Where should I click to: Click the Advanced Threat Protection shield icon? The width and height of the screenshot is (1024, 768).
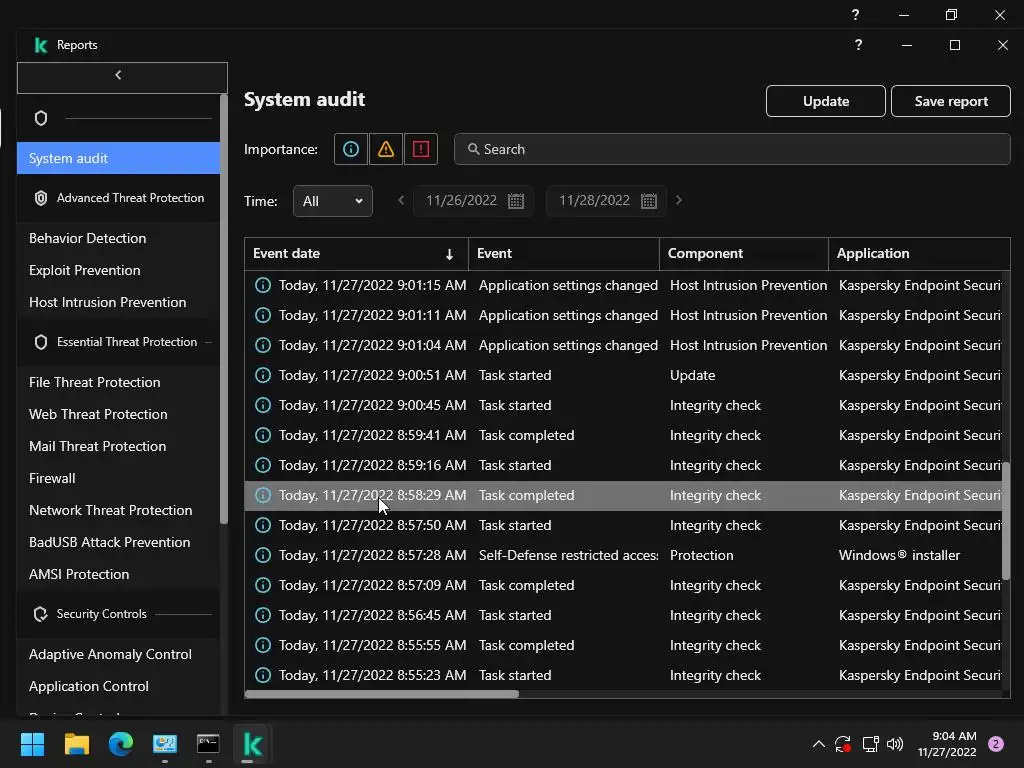click(40, 198)
